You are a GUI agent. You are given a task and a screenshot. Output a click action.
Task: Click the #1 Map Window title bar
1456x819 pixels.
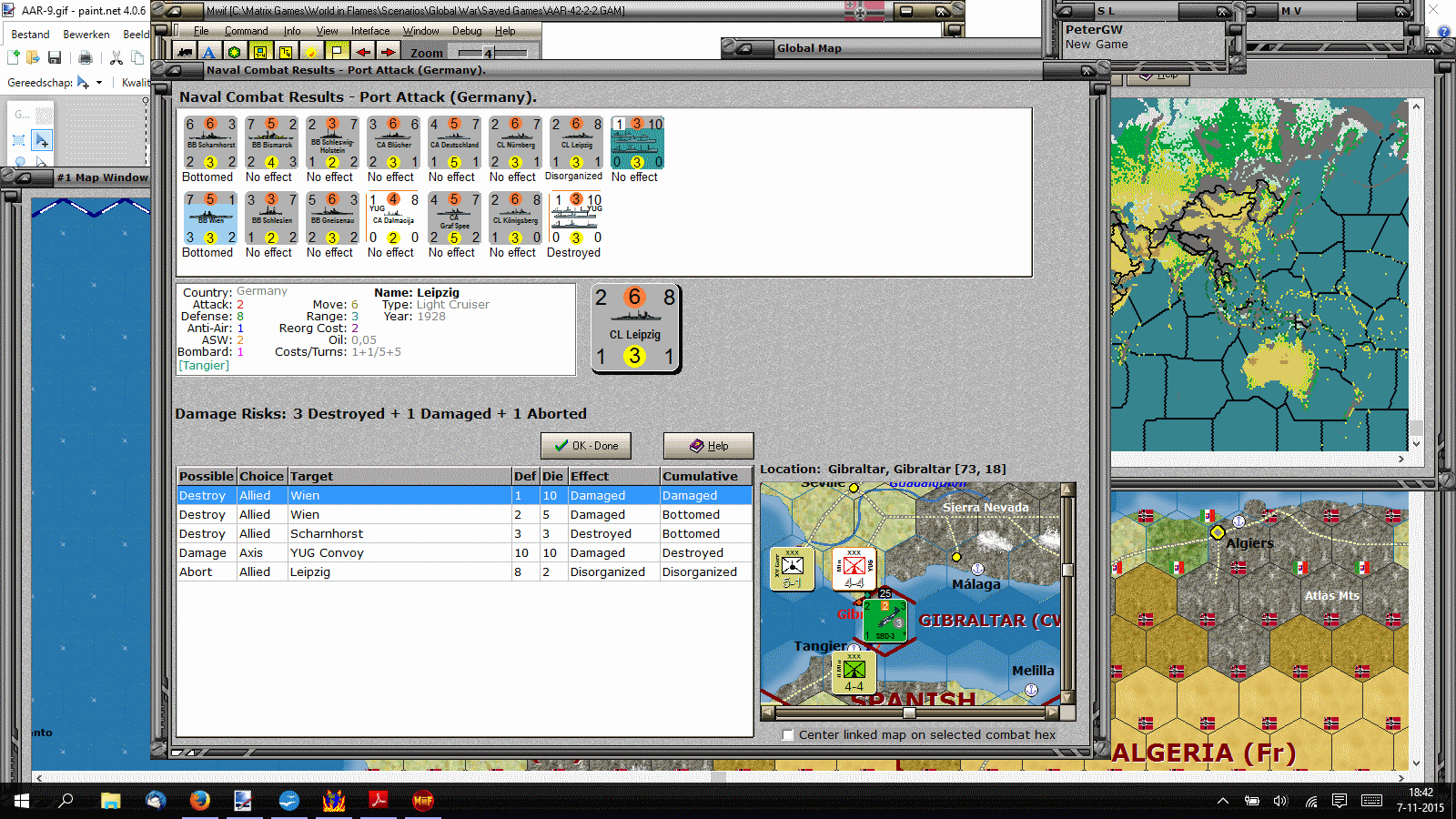coord(102,177)
